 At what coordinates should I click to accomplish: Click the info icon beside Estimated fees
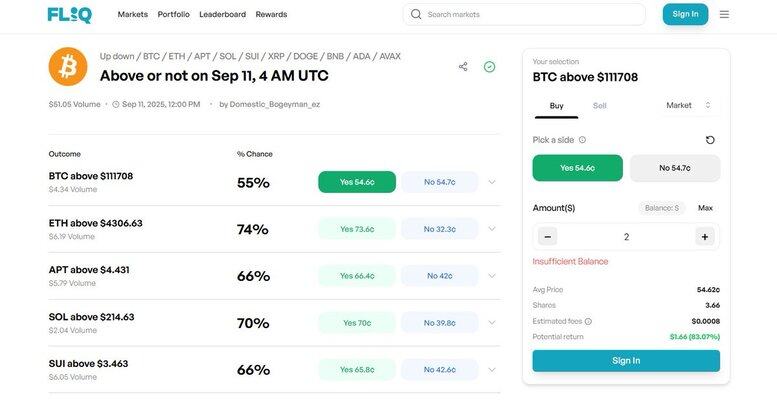(x=588, y=321)
